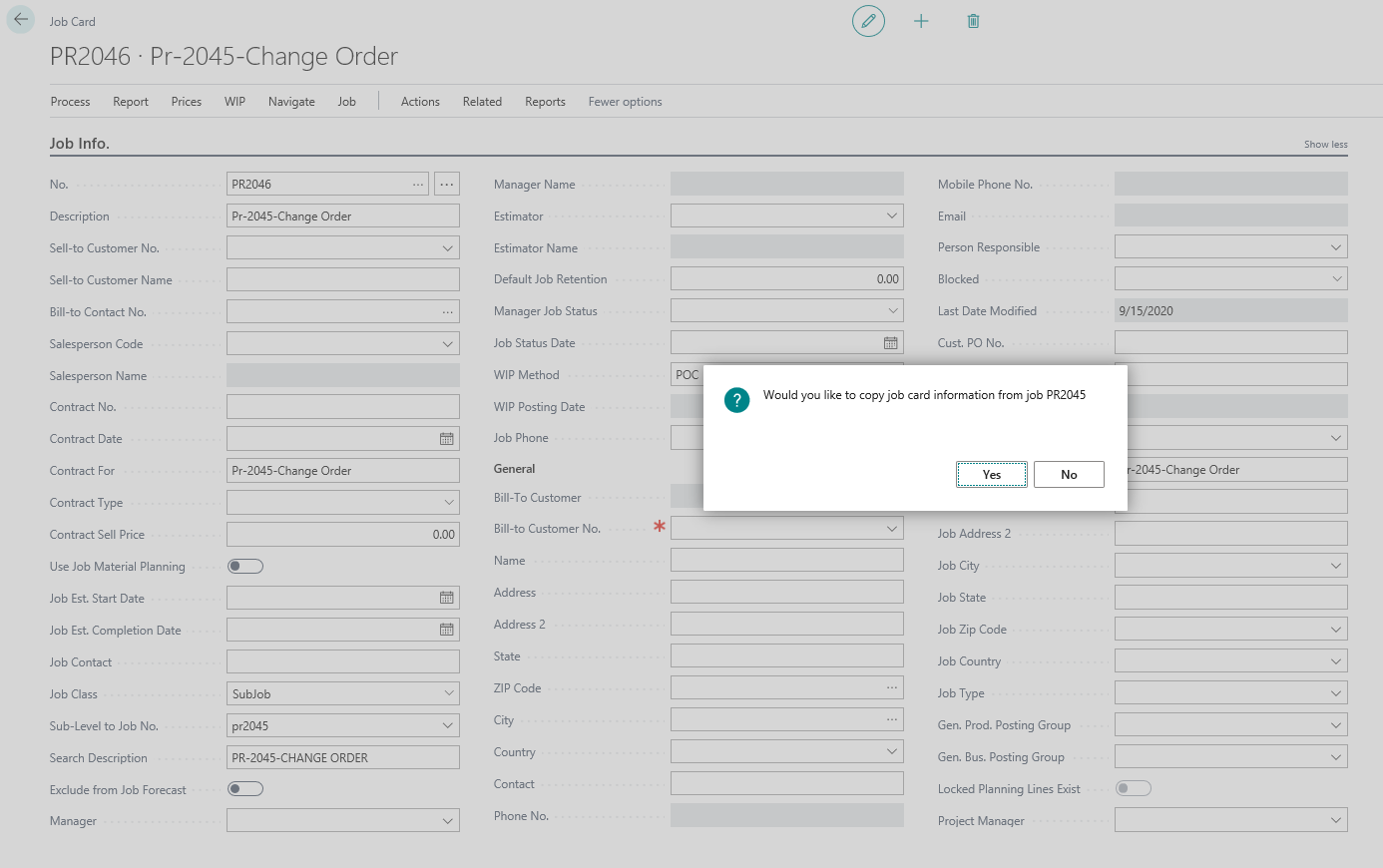Click the trash delete icon
This screenshot has width=1383, height=868.
point(973,21)
